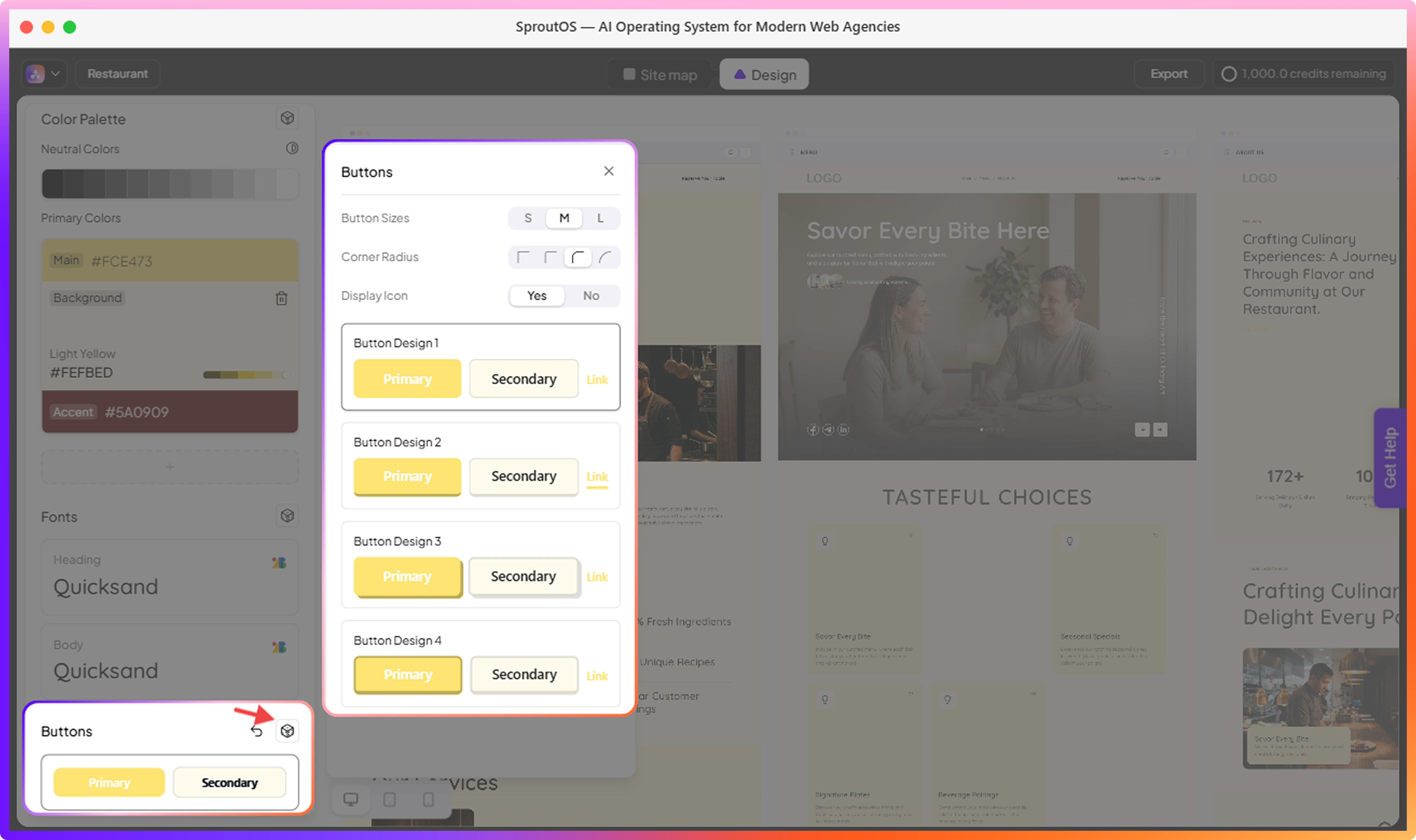This screenshot has width=1416, height=840.
Task: Click next slide arrow in hero preview
Action: 1160,430
